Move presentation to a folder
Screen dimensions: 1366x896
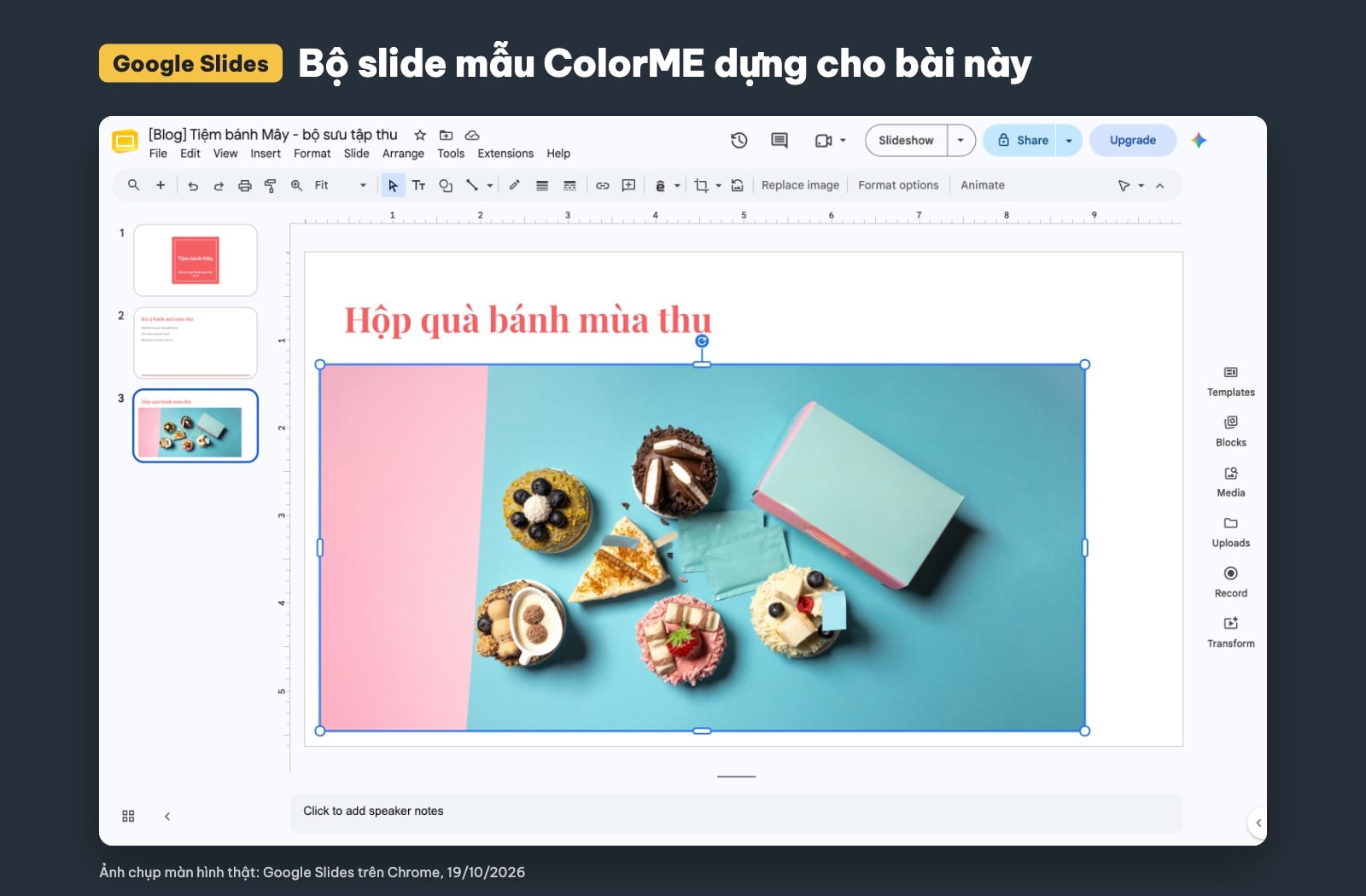click(x=446, y=135)
